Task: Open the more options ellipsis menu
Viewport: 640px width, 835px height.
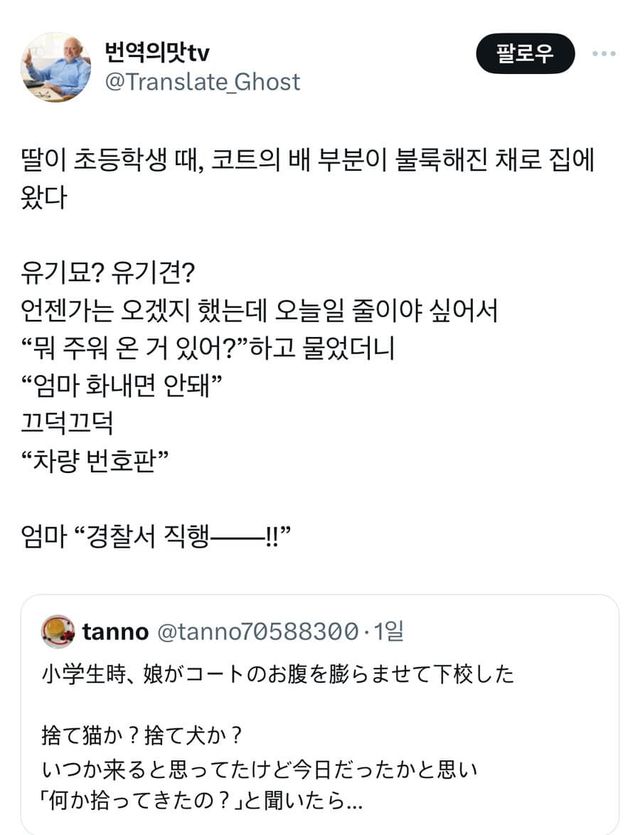Action: point(603,53)
